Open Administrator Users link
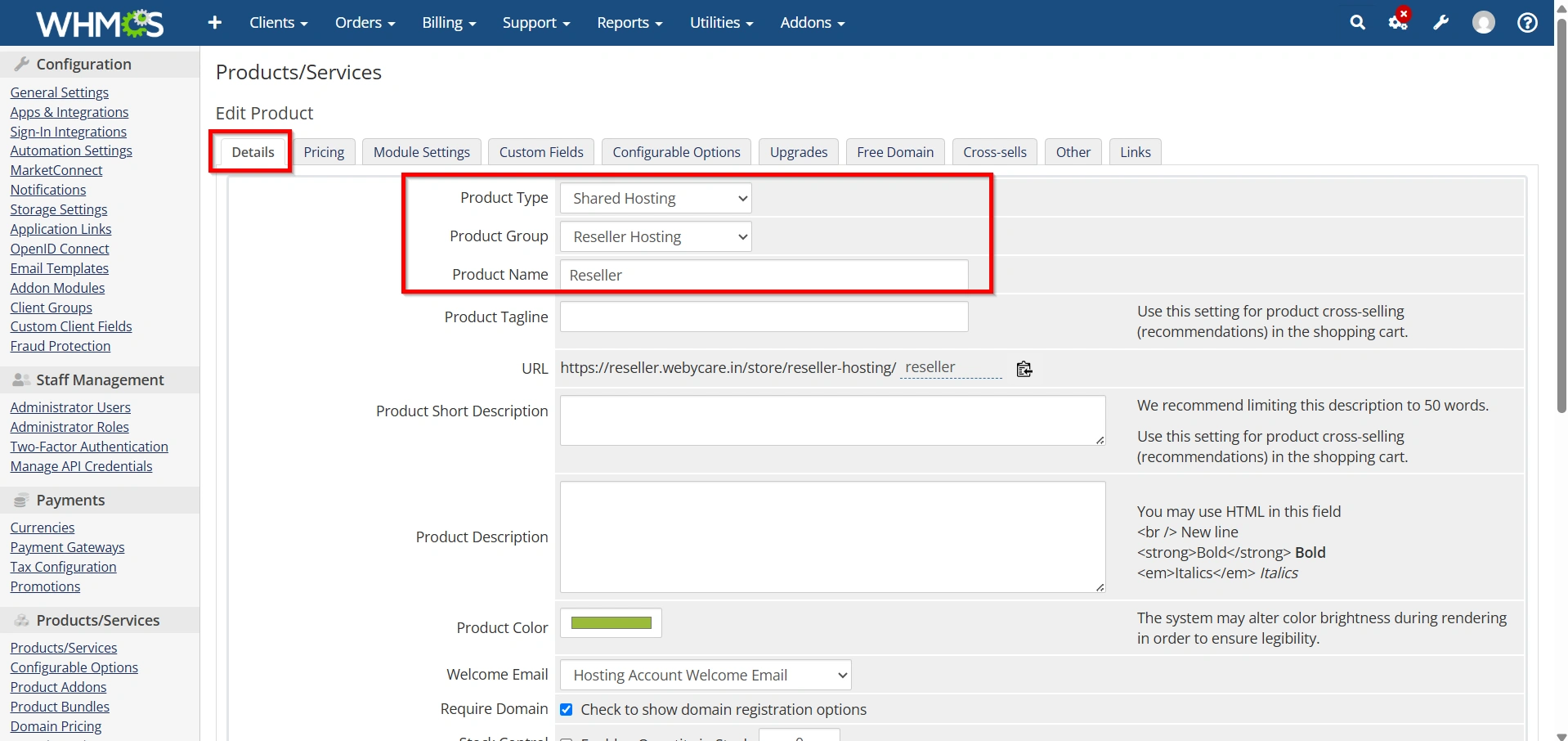1568x741 pixels. point(70,407)
